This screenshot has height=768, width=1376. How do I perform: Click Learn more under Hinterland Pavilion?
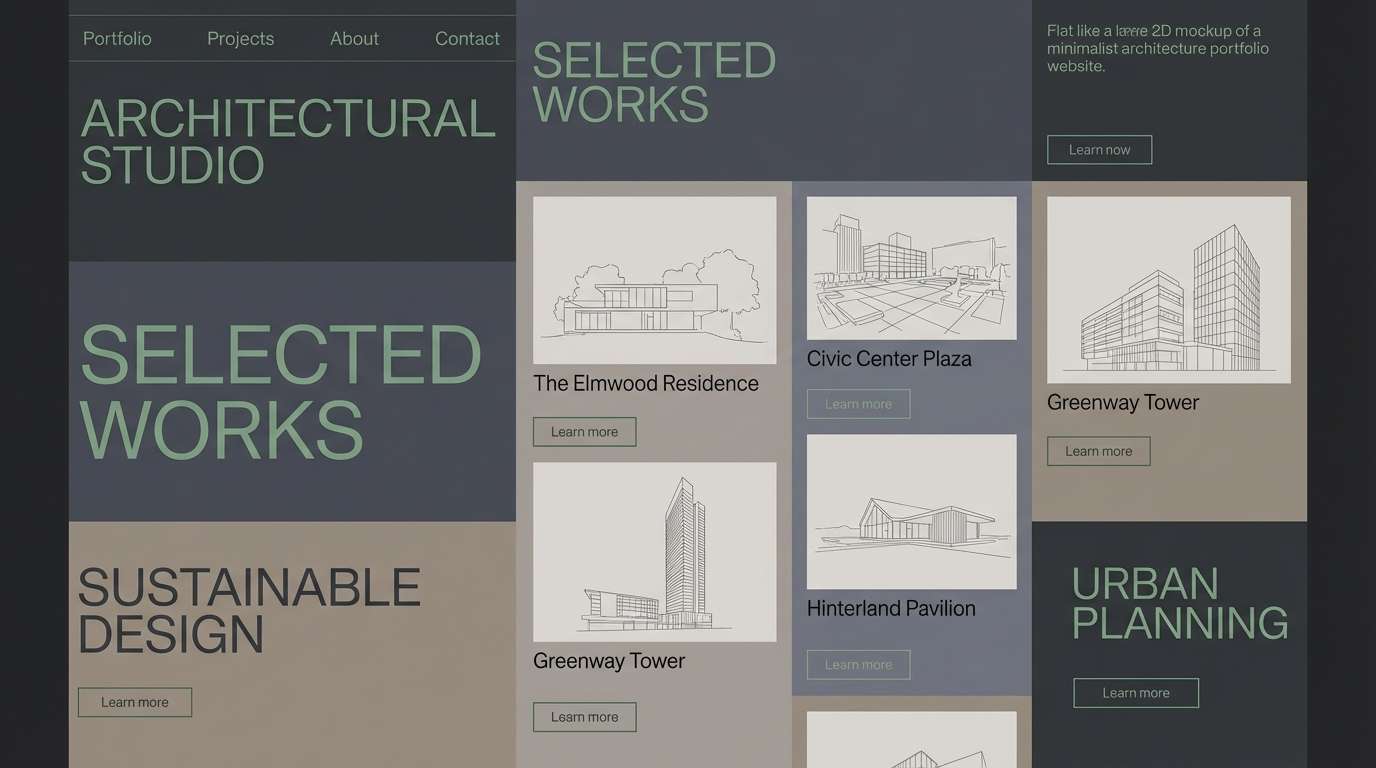pos(858,664)
